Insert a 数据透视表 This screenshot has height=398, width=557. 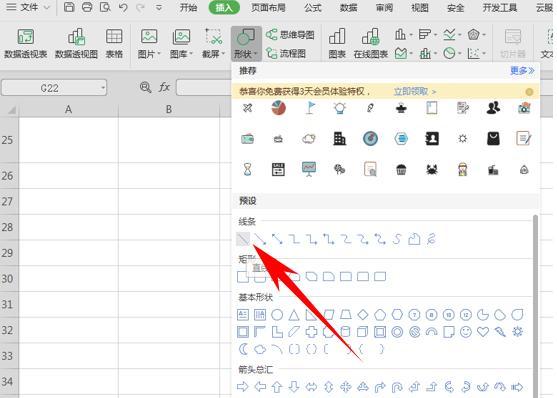pyautogui.click(x=26, y=44)
